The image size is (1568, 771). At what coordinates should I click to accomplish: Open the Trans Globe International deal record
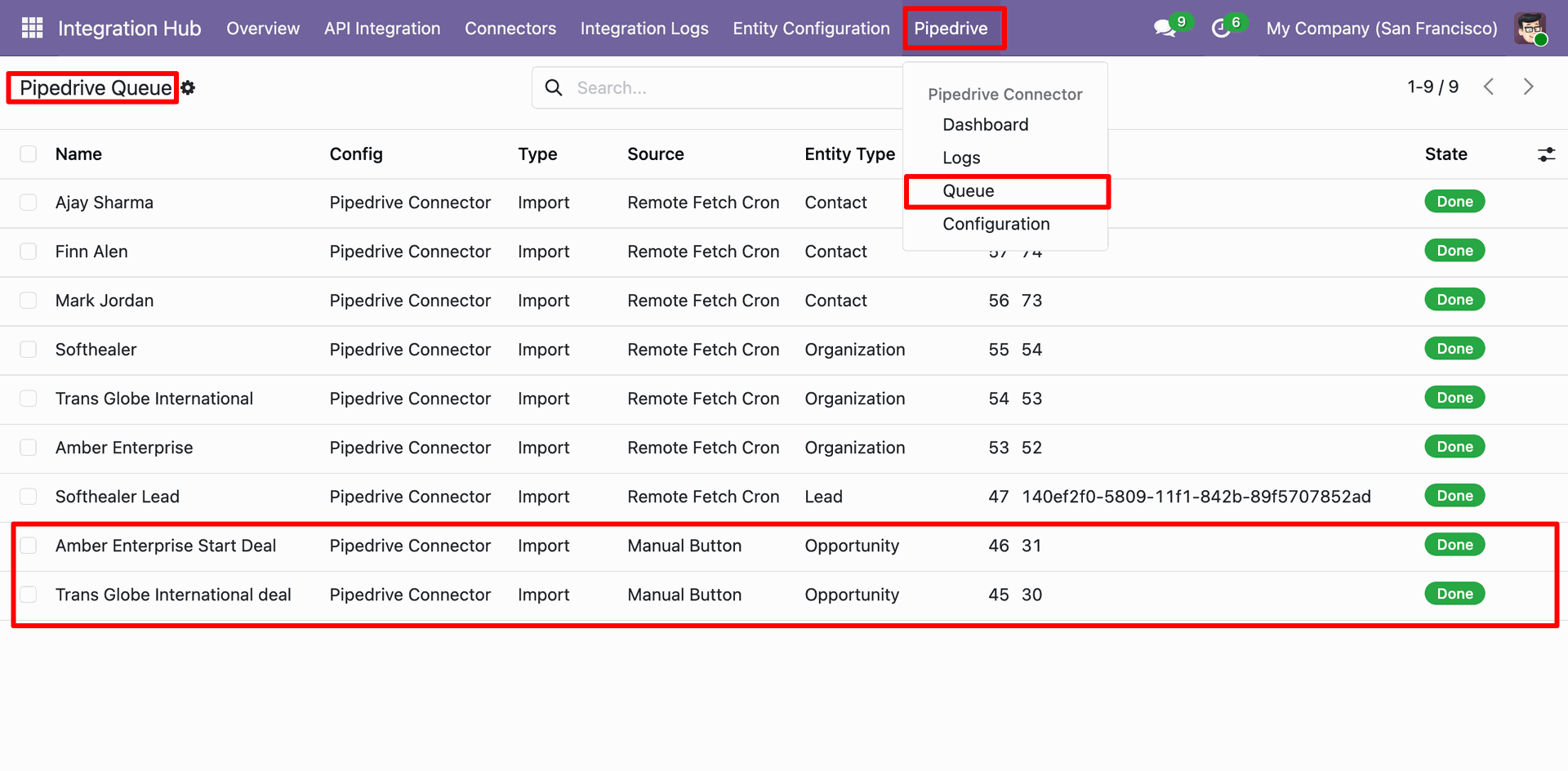173,595
